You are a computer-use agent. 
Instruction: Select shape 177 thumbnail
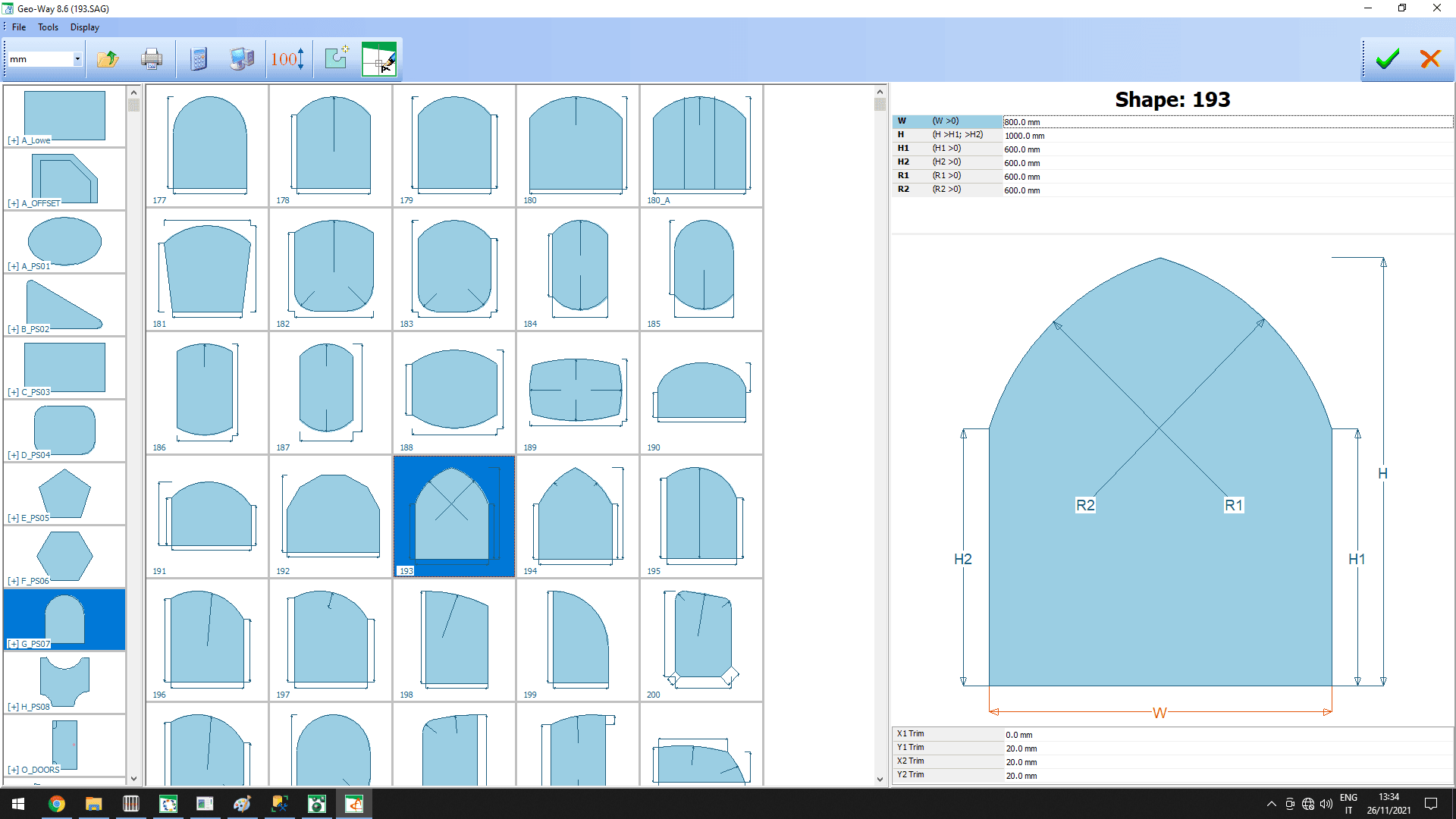click(x=207, y=146)
